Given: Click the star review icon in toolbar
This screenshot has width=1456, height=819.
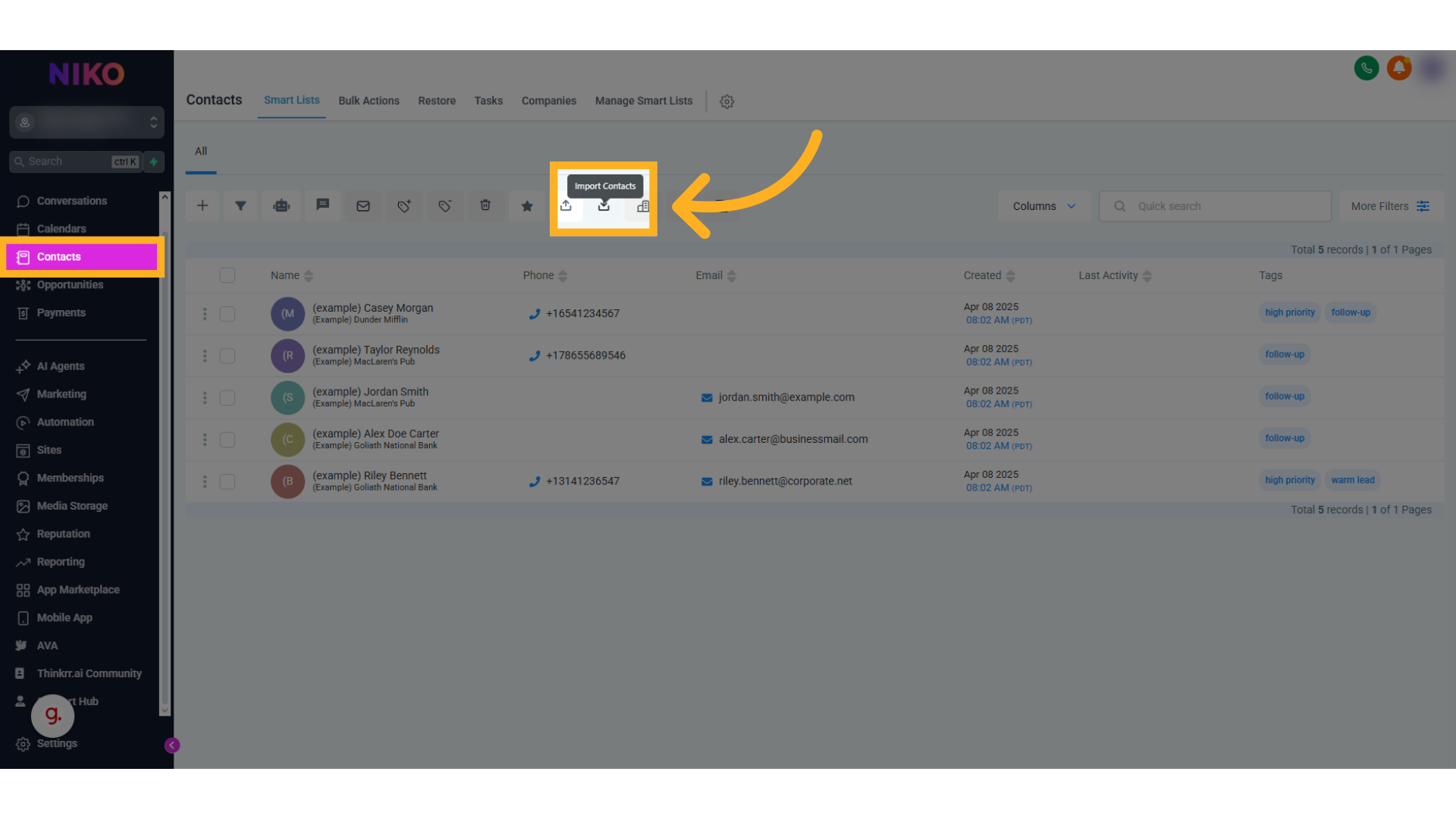Looking at the screenshot, I should coord(527,206).
